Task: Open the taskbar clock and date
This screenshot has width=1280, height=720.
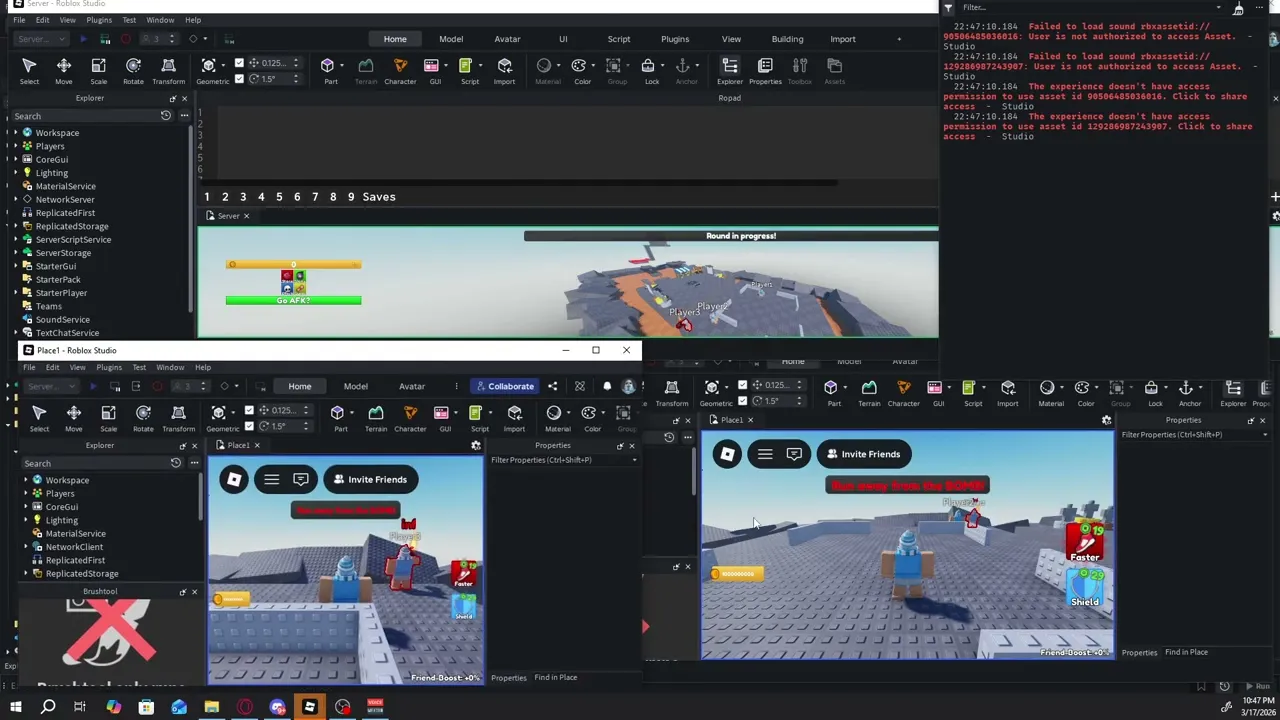Action: pyautogui.click(x=1257, y=708)
